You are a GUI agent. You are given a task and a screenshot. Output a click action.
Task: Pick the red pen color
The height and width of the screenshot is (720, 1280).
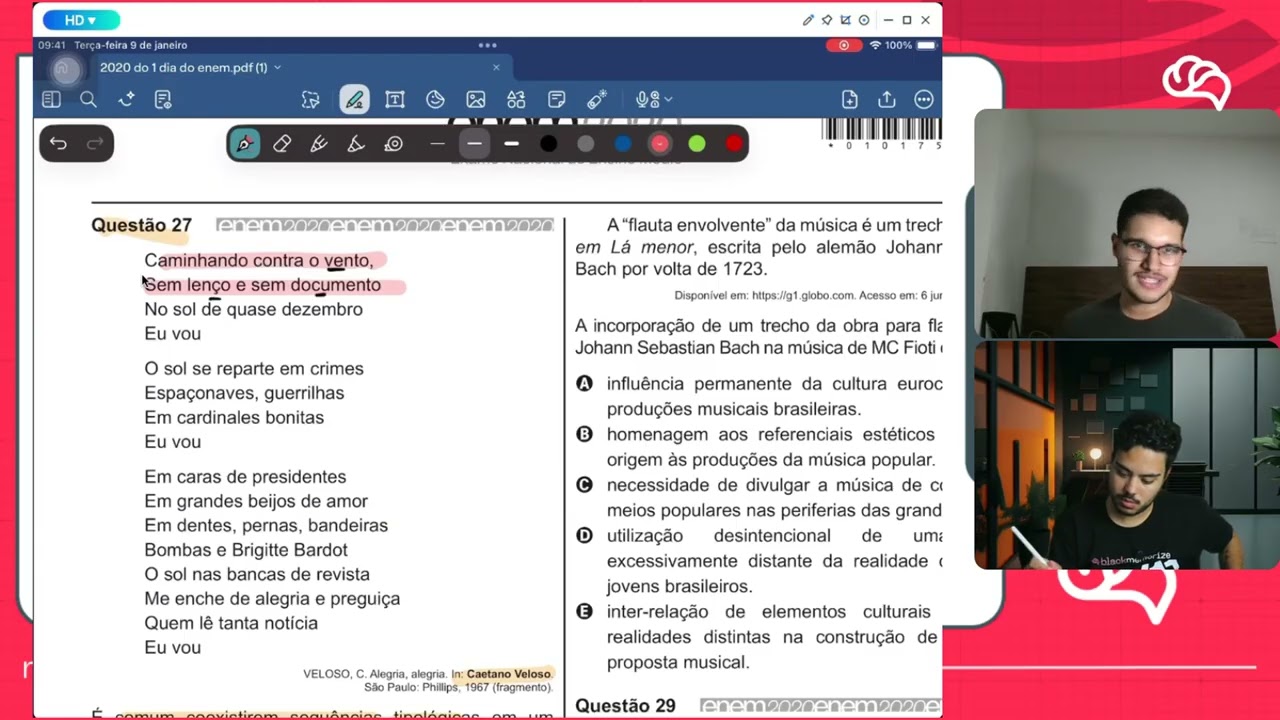(x=734, y=144)
